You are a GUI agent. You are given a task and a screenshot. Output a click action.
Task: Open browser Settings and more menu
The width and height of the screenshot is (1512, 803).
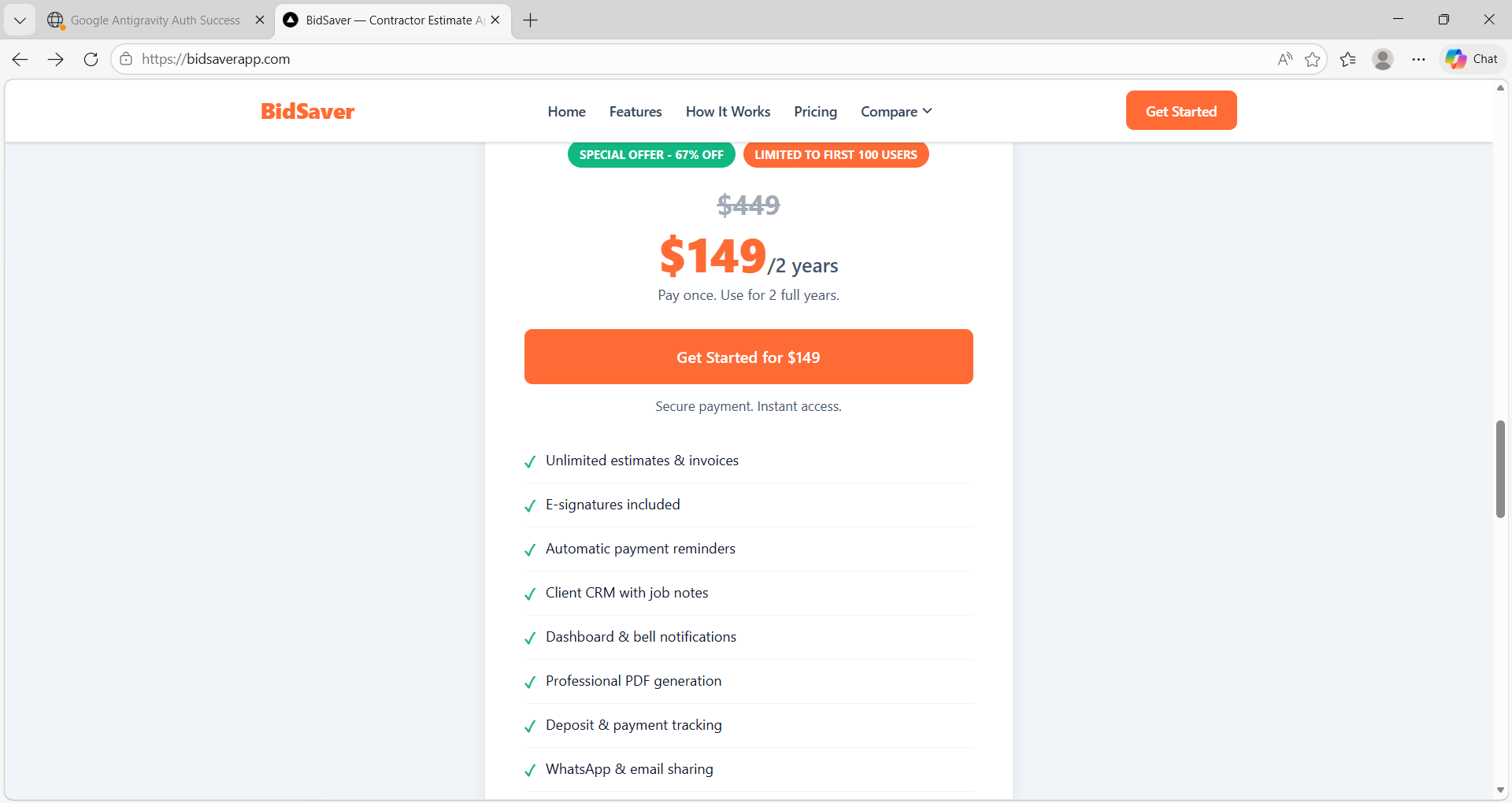click(x=1419, y=59)
